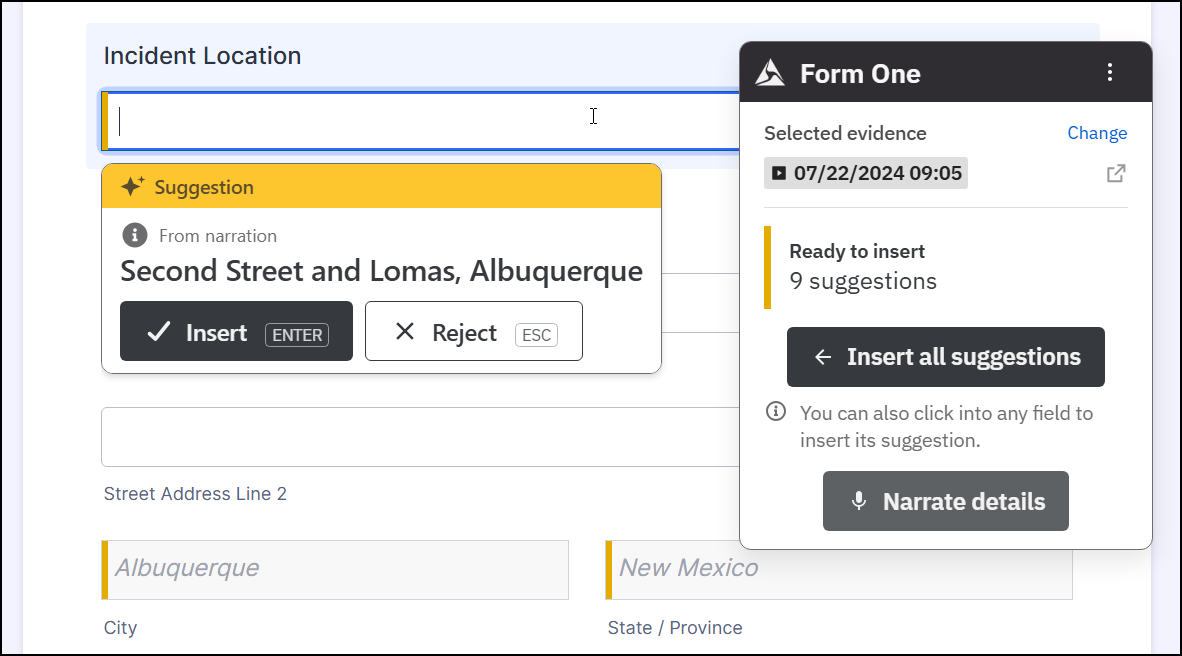Click the Form One logo icon

[770, 73]
